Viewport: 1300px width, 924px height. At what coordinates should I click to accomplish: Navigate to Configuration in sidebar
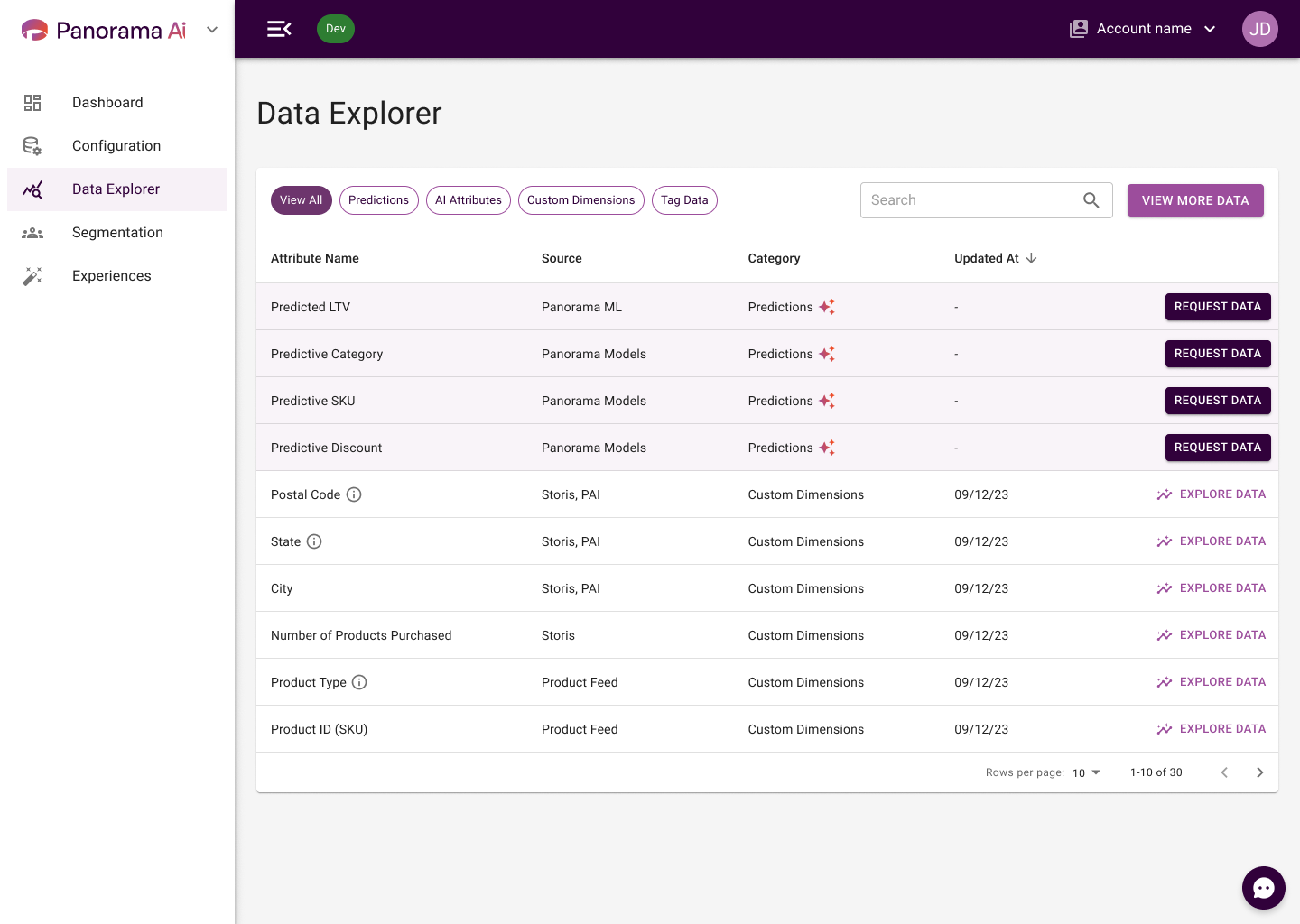click(x=117, y=146)
